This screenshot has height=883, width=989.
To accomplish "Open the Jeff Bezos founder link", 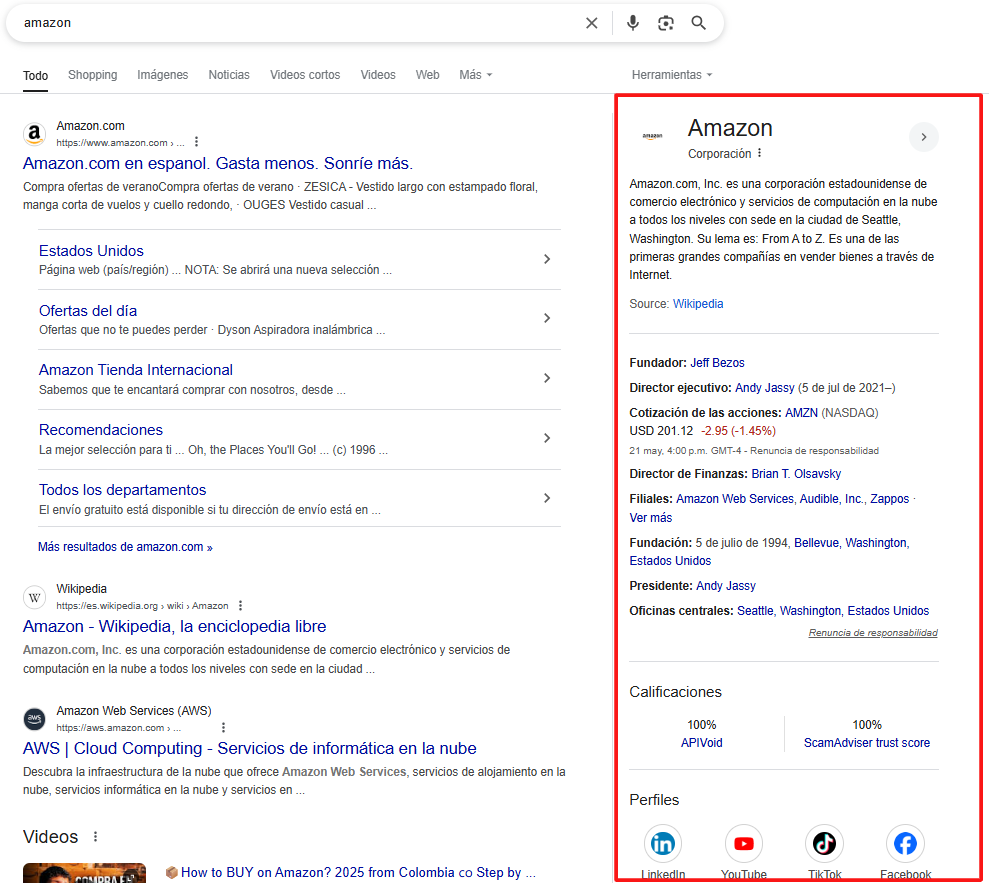I will (x=717, y=363).
